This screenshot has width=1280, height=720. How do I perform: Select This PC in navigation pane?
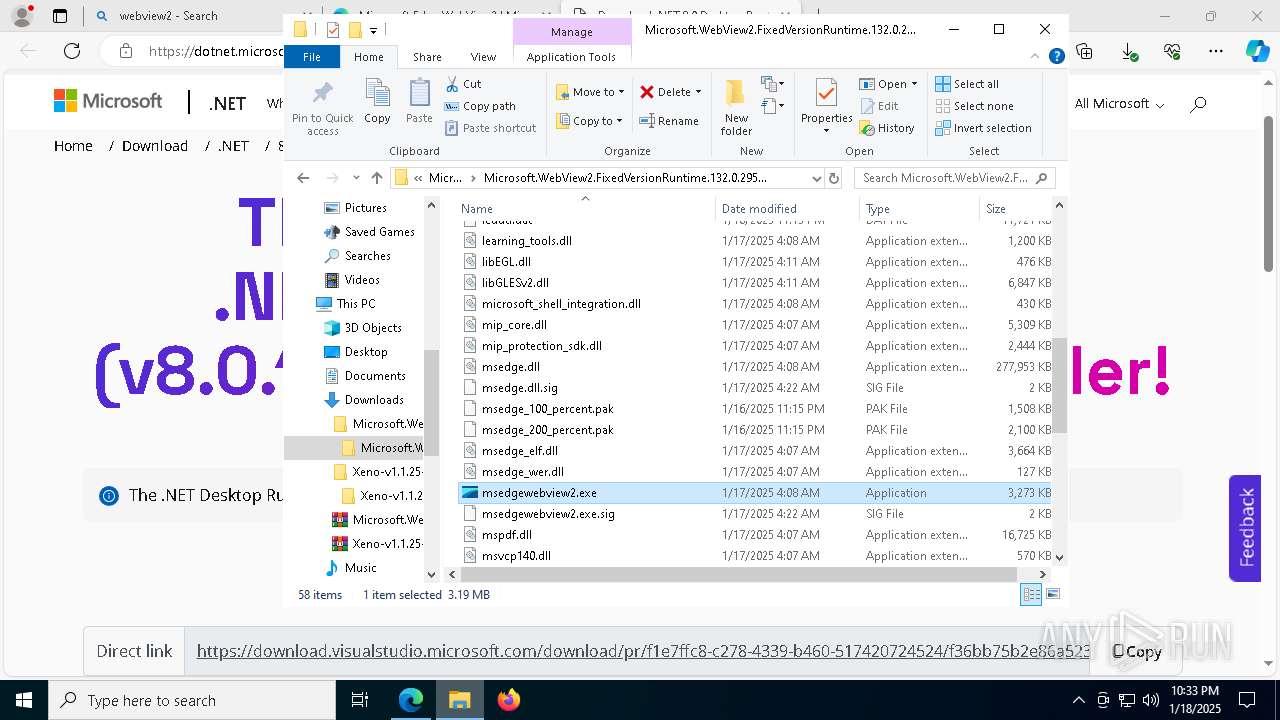[x=356, y=304]
